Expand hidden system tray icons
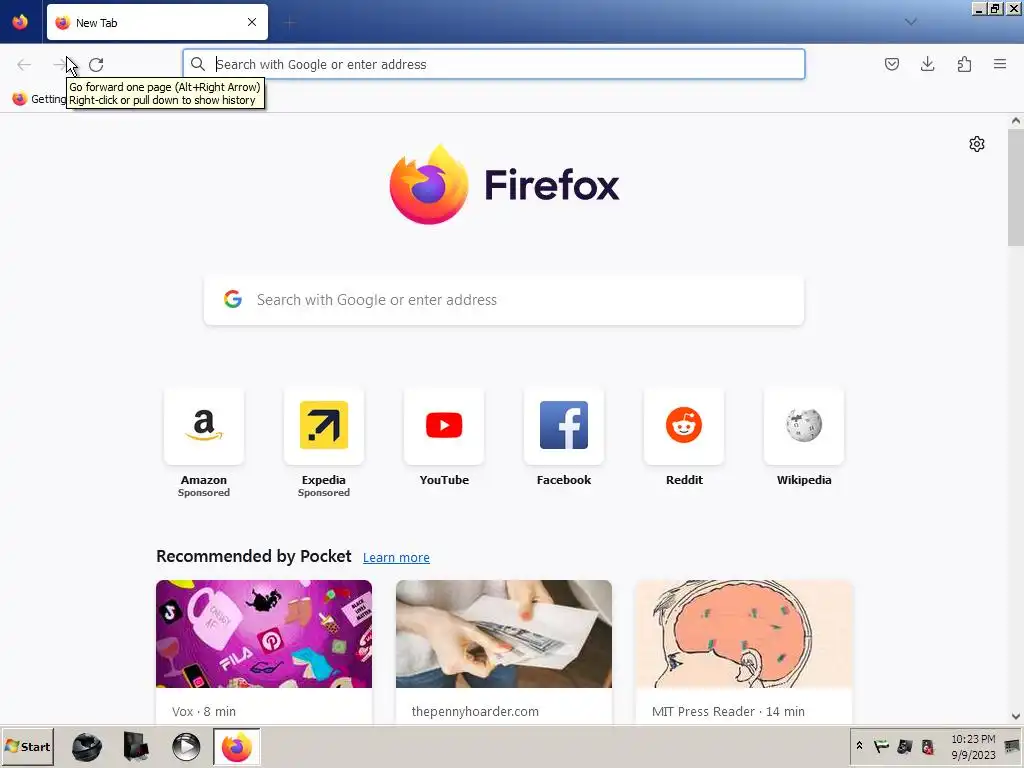Screen dimensions: 1024x768 pos(859,746)
